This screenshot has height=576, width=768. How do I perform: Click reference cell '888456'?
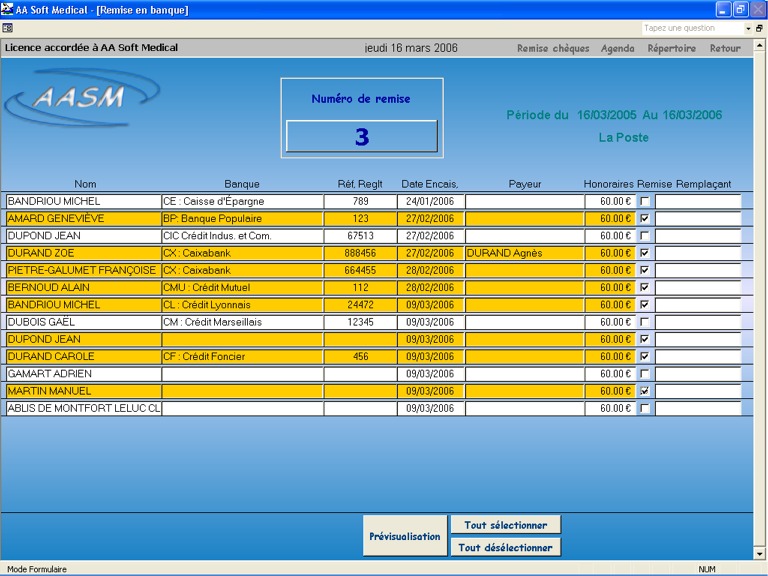pyautogui.click(x=360, y=253)
